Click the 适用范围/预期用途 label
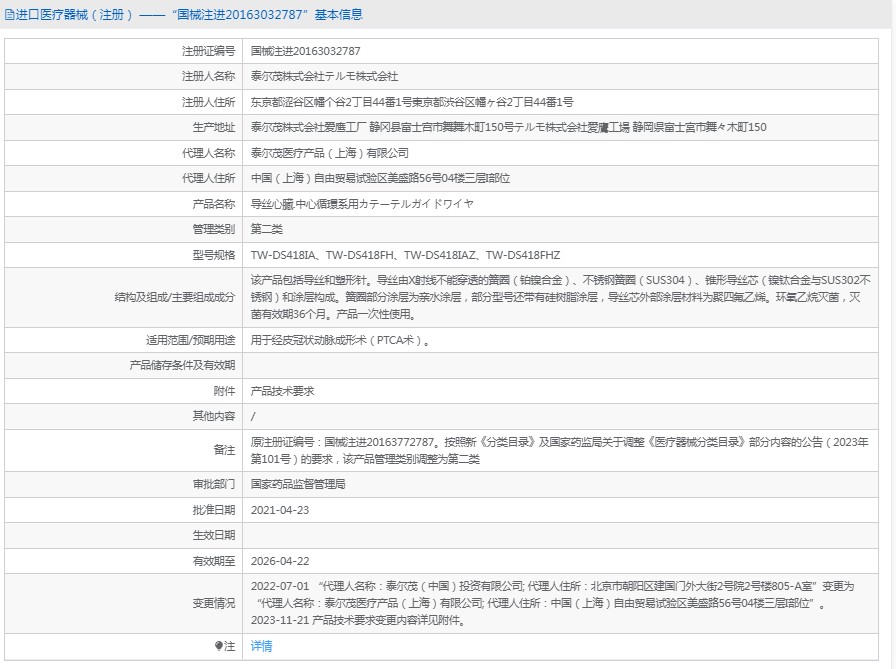The width and height of the screenshot is (896, 669). [190, 340]
